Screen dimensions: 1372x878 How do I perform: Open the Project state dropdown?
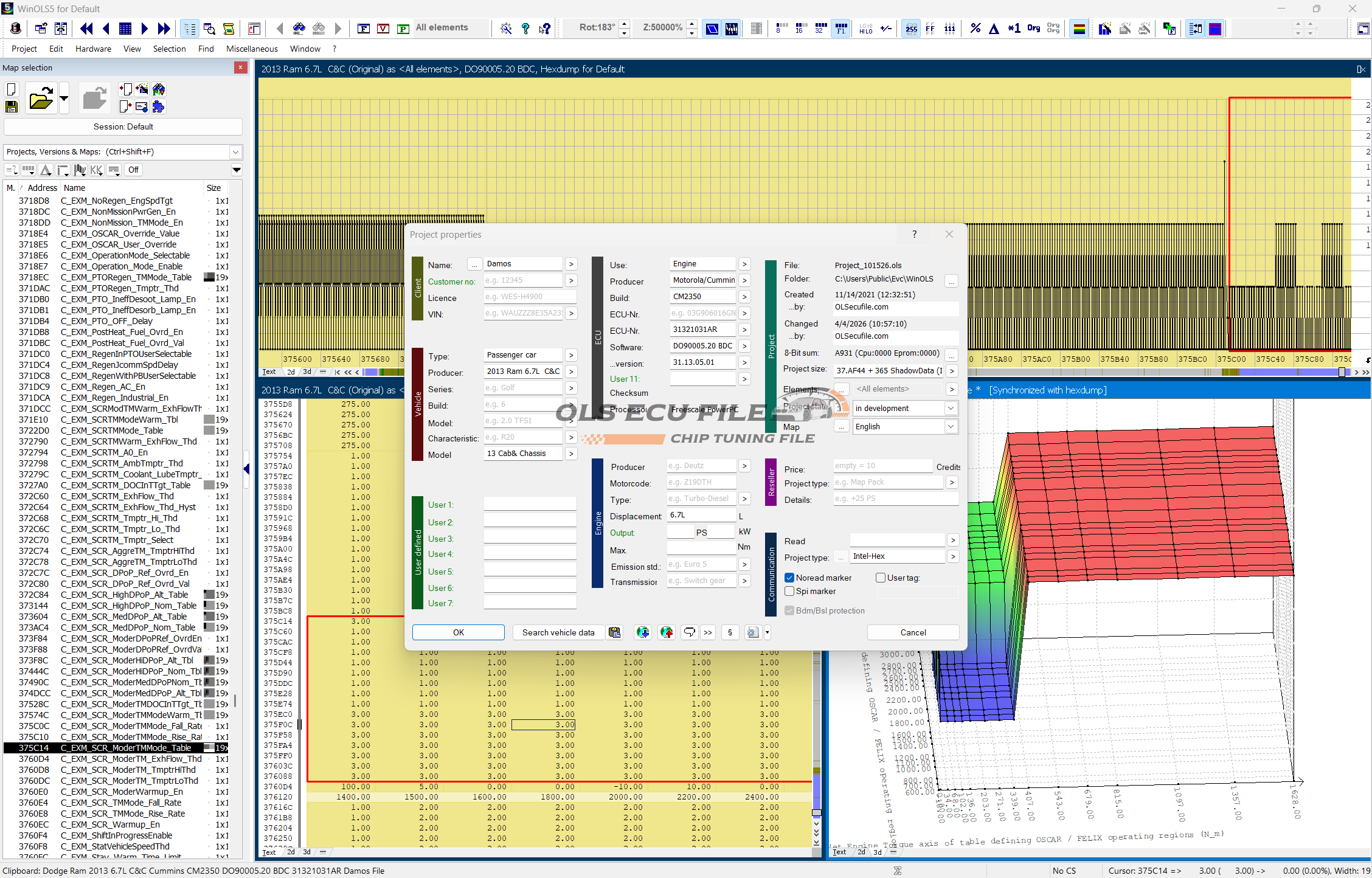950,408
